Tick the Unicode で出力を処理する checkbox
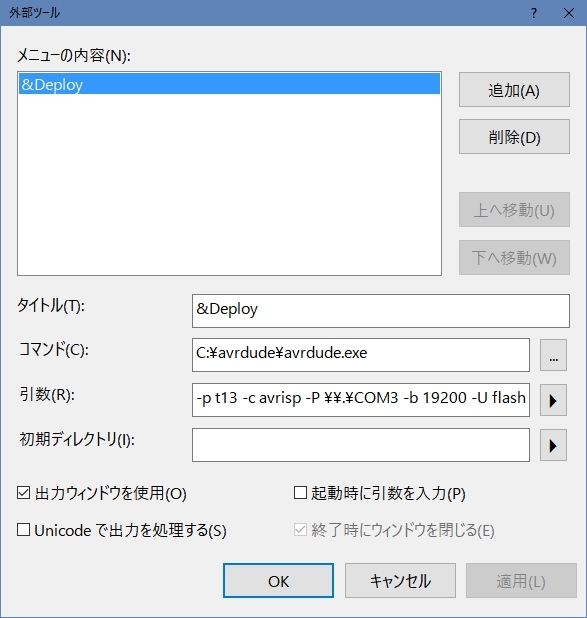Screen dimensions: 587x618 [x=23, y=530]
